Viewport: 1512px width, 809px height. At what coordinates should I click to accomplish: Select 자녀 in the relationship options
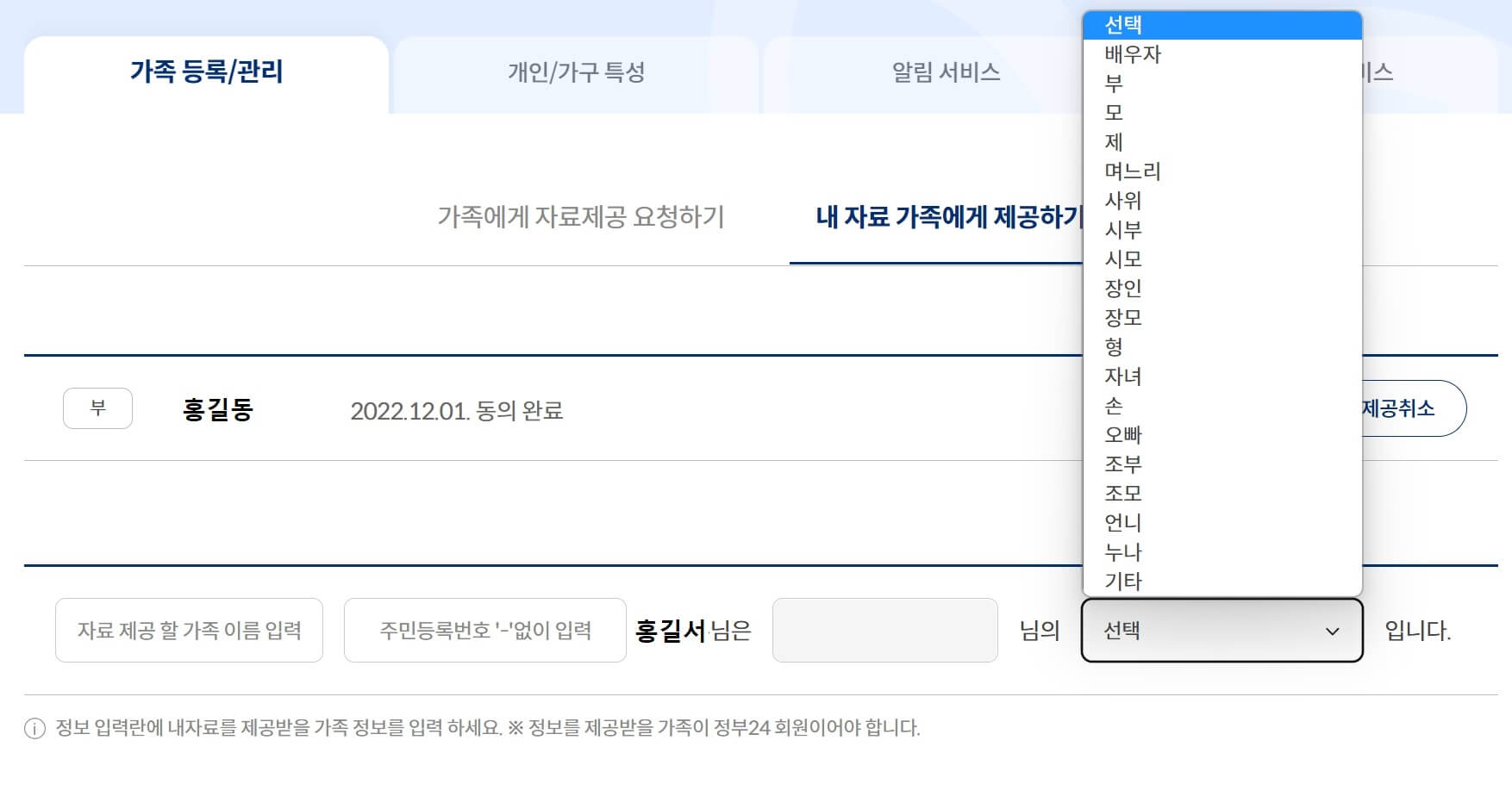pyautogui.click(x=1121, y=376)
